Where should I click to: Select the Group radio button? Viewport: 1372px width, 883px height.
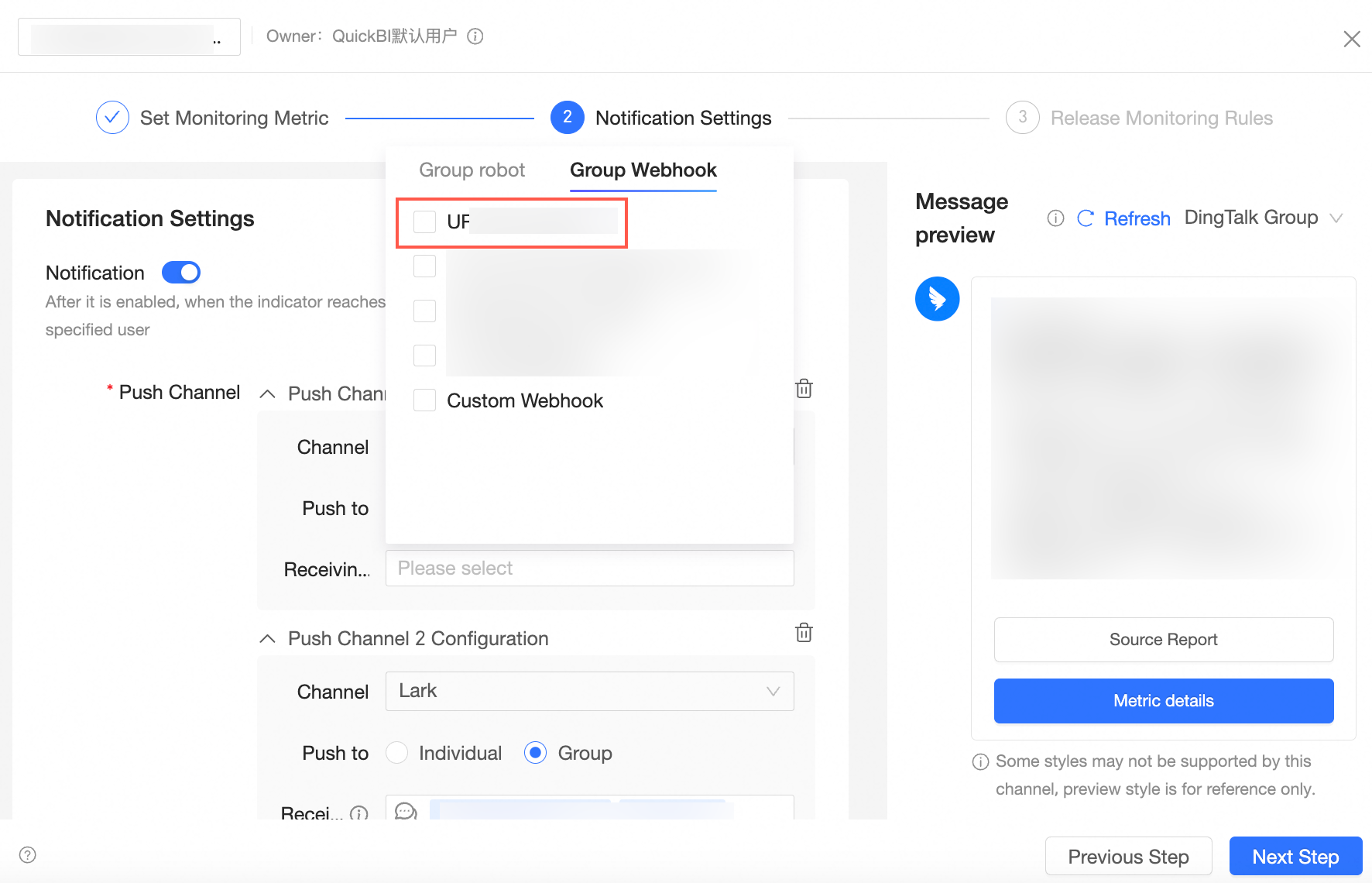(x=535, y=753)
